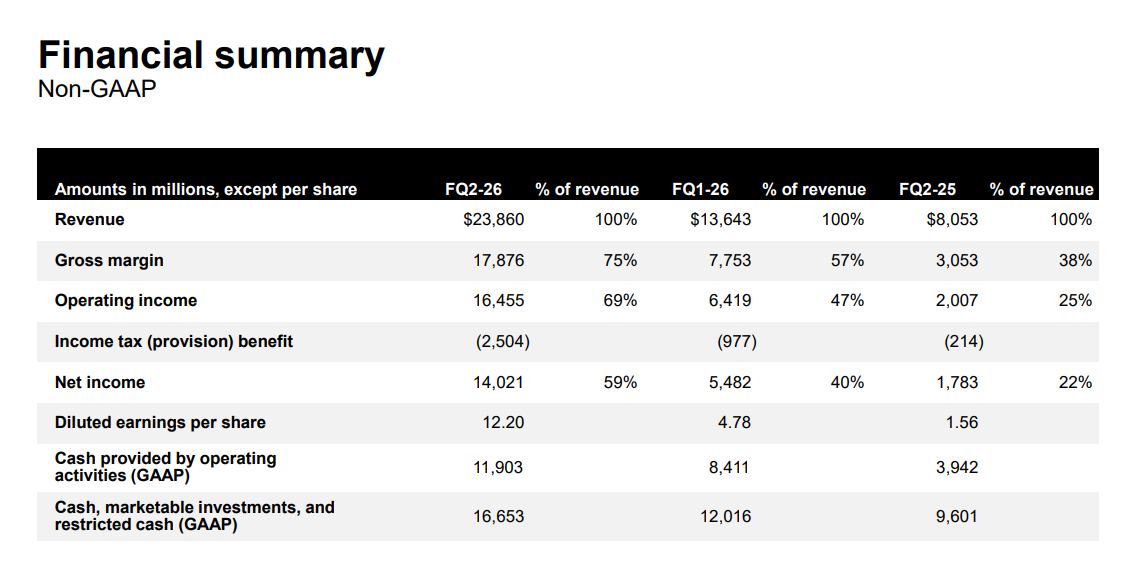Select the Cash provided by operating activities label

[165, 466]
